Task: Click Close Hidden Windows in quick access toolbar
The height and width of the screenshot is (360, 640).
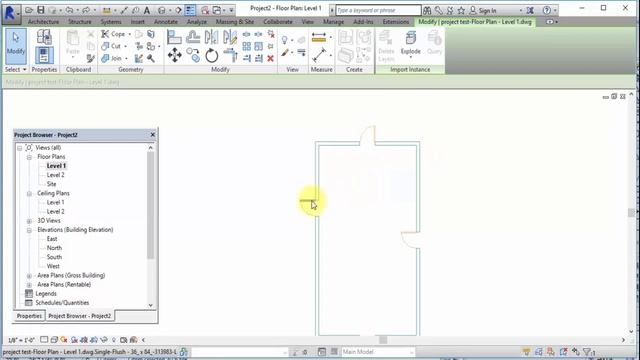Action: pos(205,10)
